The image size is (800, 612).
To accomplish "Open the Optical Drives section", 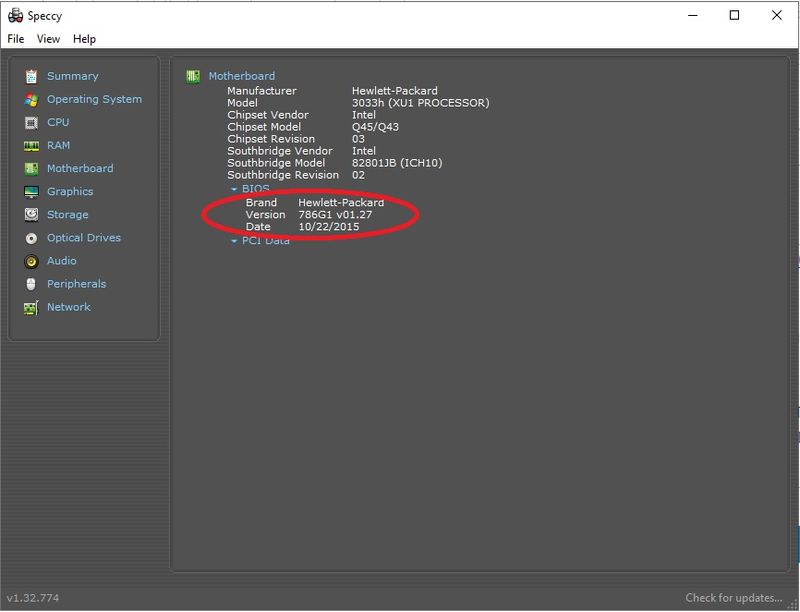I will coord(84,238).
